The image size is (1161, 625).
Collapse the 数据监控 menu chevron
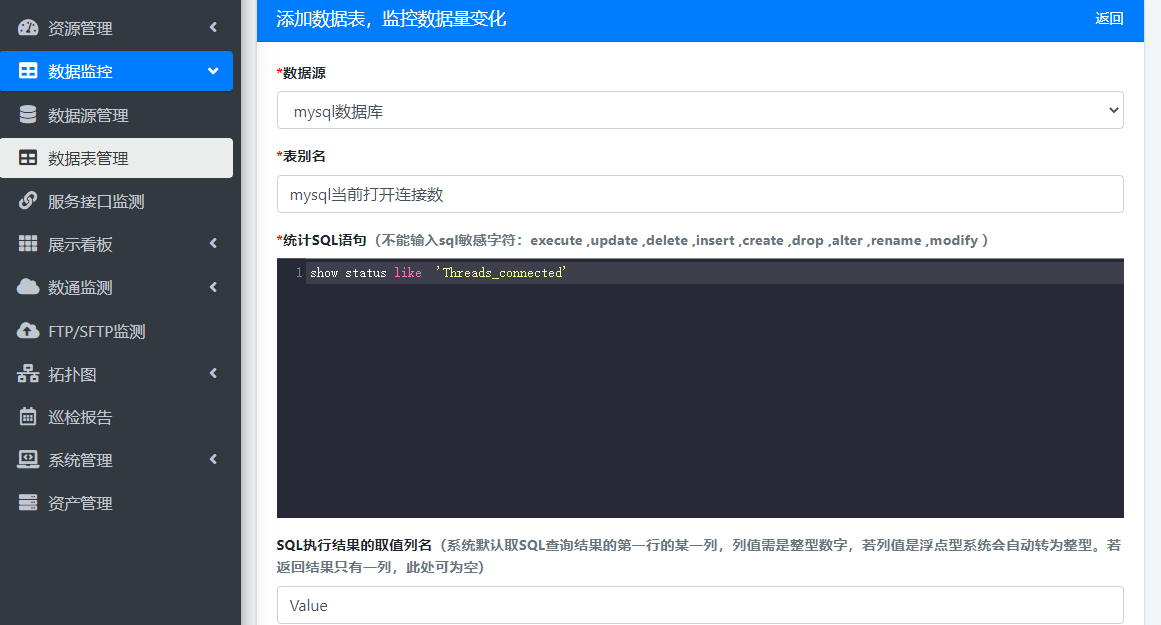pyautogui.click(x=213, y=71)
